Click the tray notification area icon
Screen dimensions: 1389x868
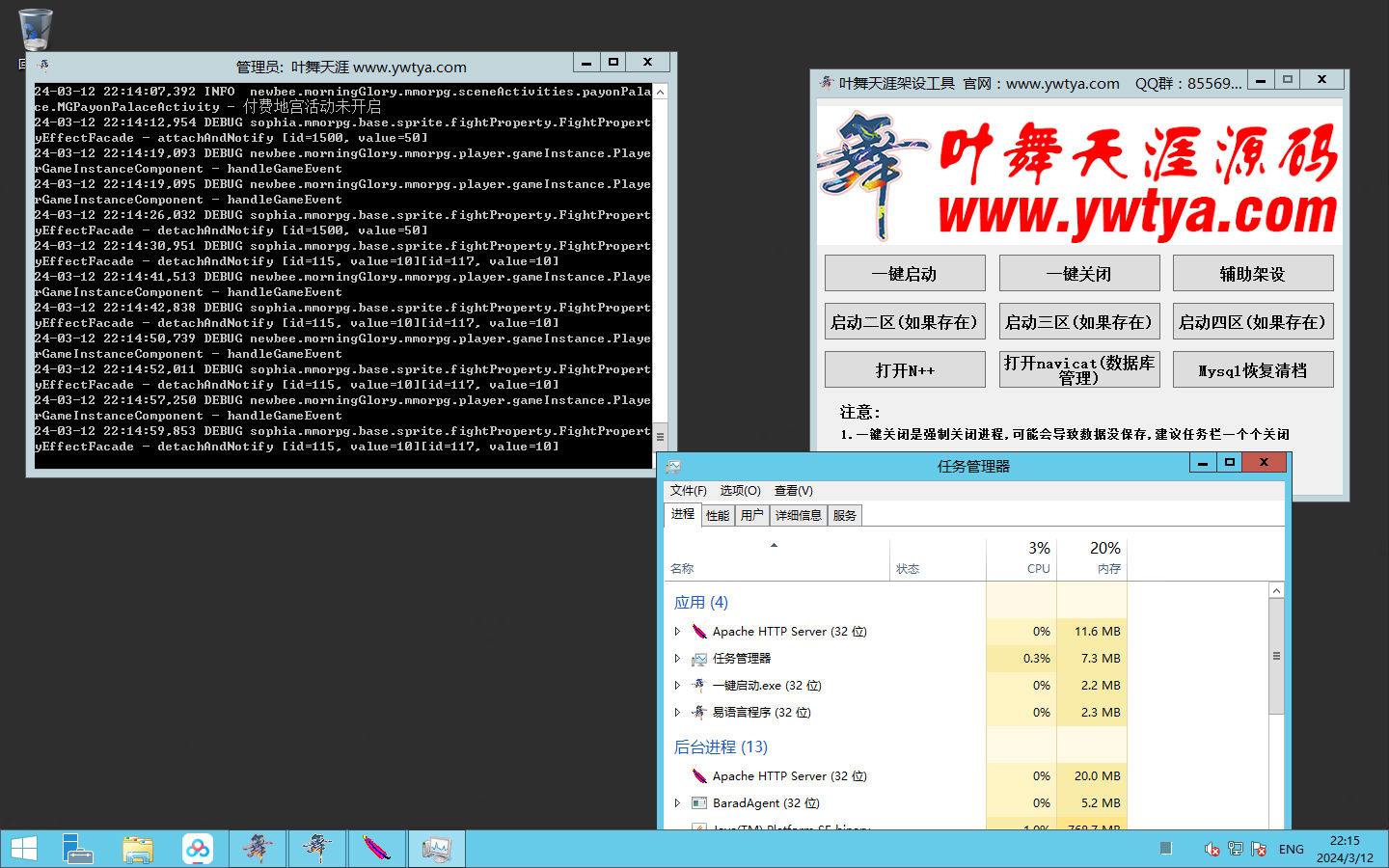point(1165,849)
